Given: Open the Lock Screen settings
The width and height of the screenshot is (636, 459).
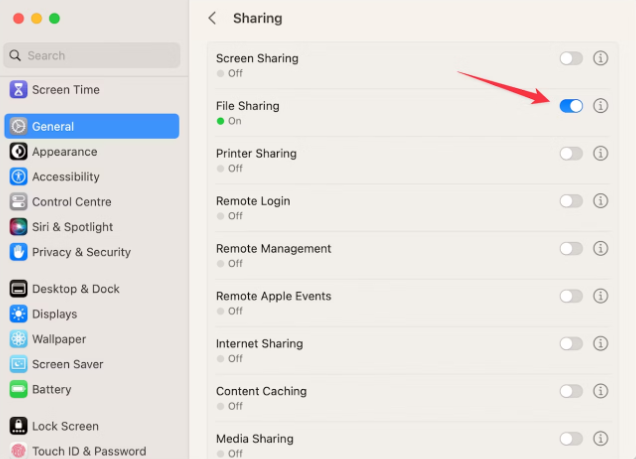Looking at the screenshot, I should click(92, 426).
